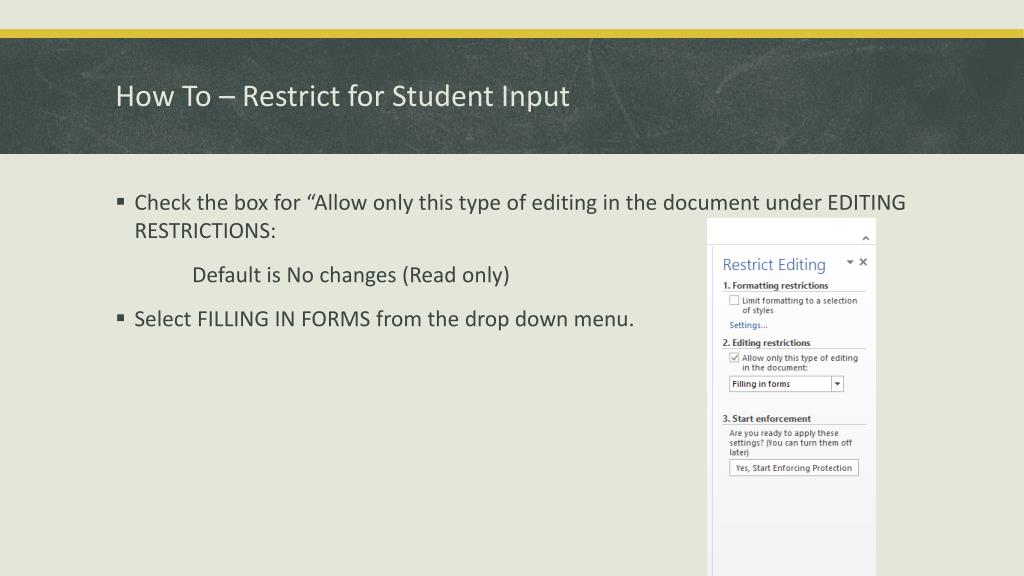Viewport: 1024px width, 576px height.
Task: Click the Default is No changes (Read only) line
Action: [x=351, y=275]
